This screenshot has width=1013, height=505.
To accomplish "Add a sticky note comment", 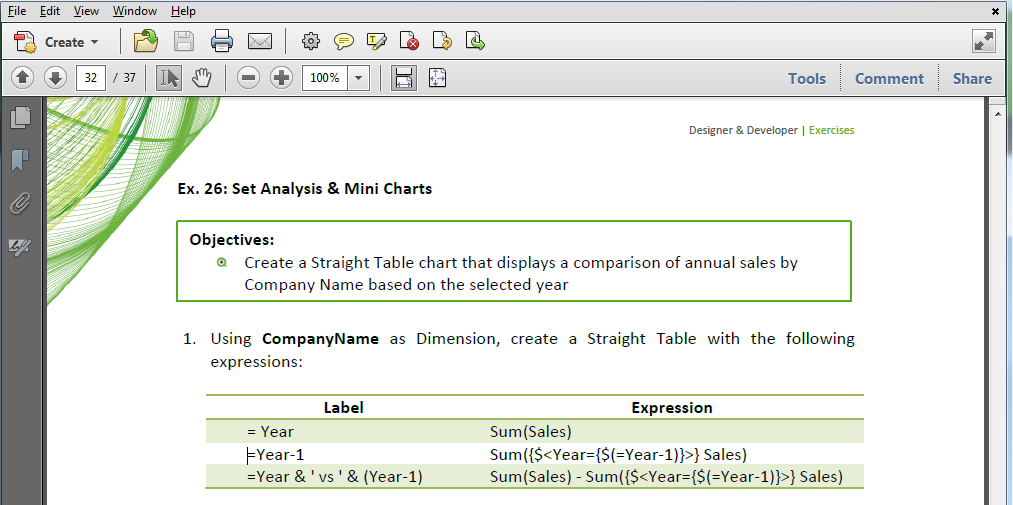I will pyautogui.click(x=344, y=42).
